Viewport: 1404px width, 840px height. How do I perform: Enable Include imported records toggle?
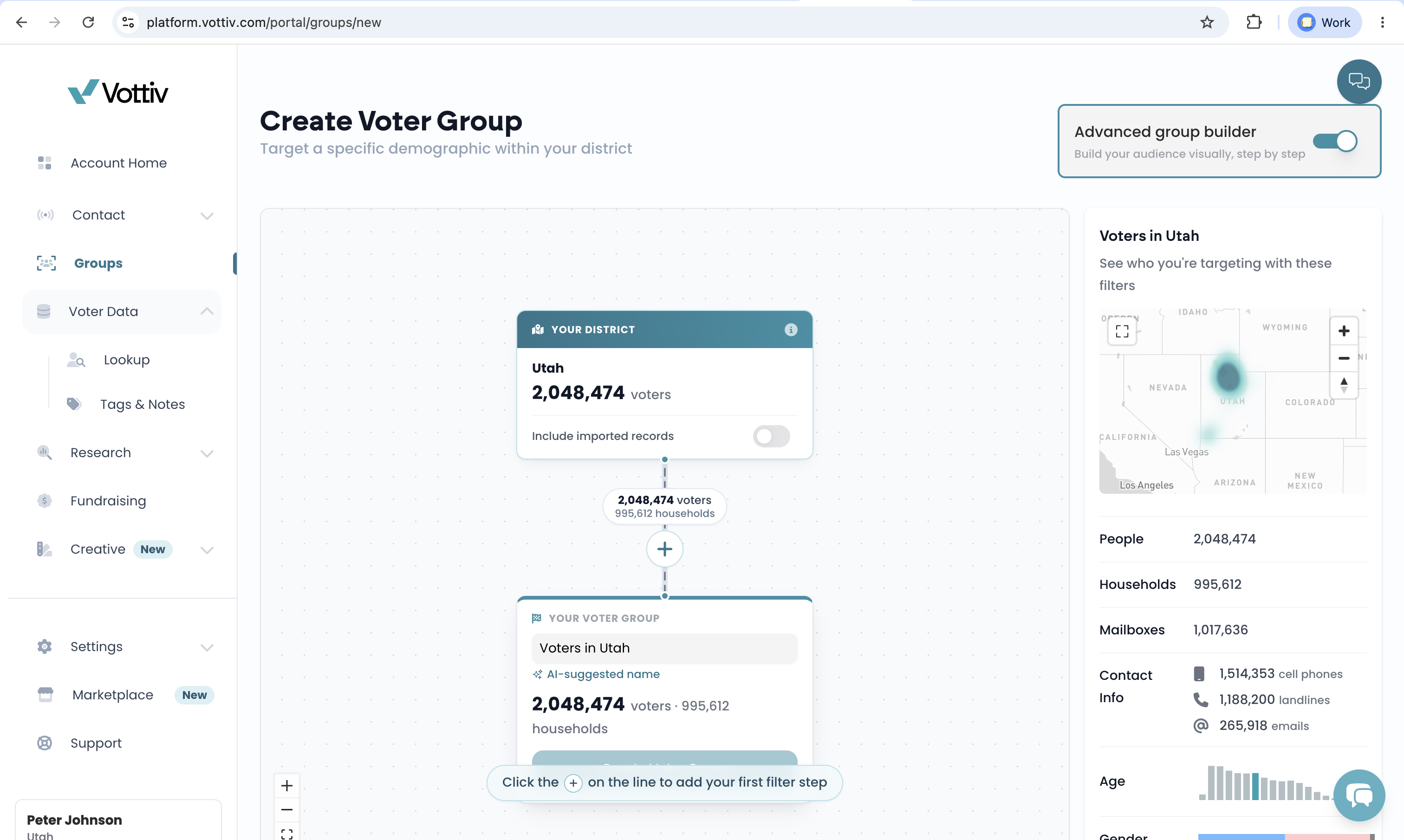771,436
